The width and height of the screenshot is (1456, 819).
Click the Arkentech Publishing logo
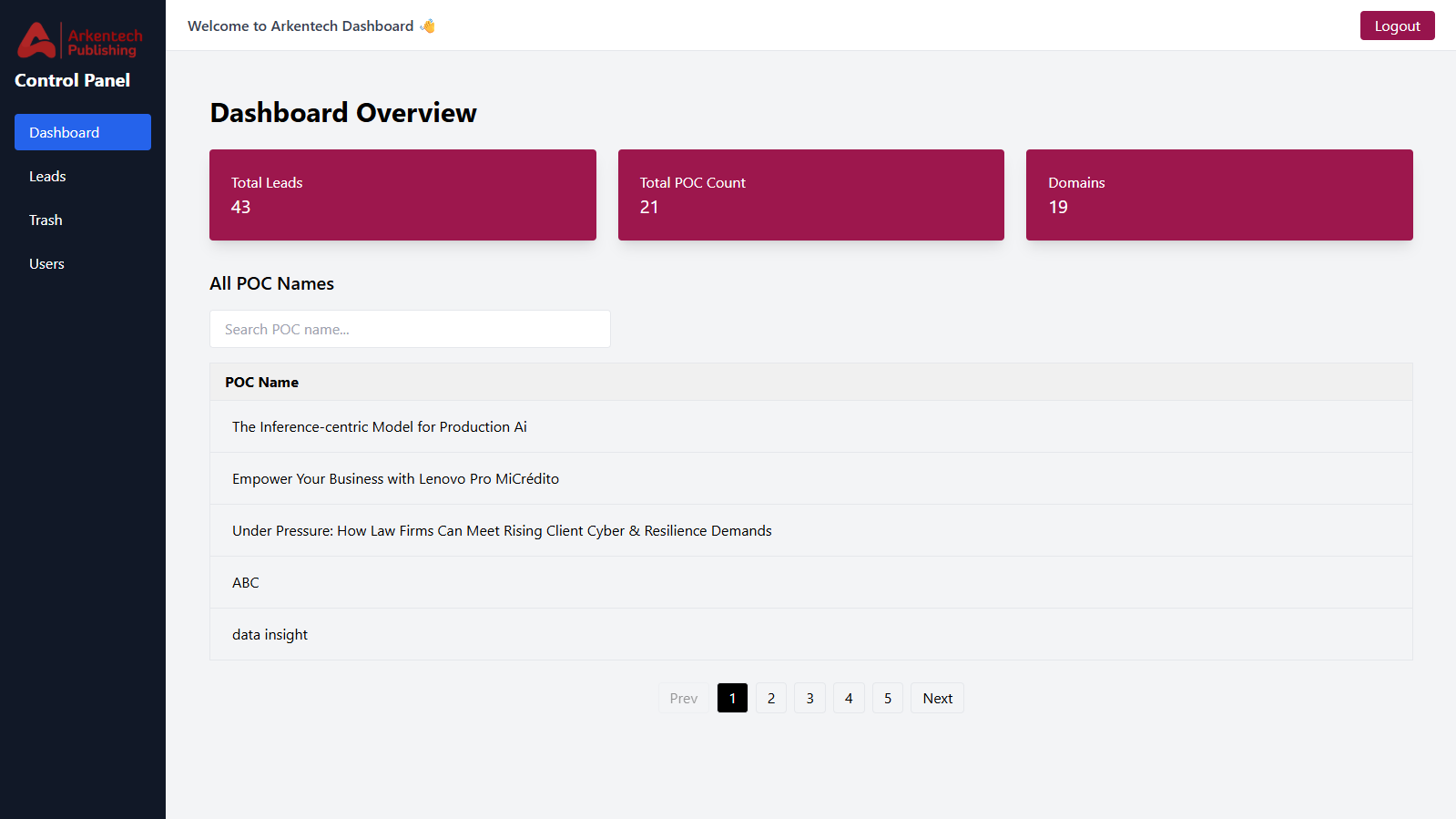(x=80, y=41)
